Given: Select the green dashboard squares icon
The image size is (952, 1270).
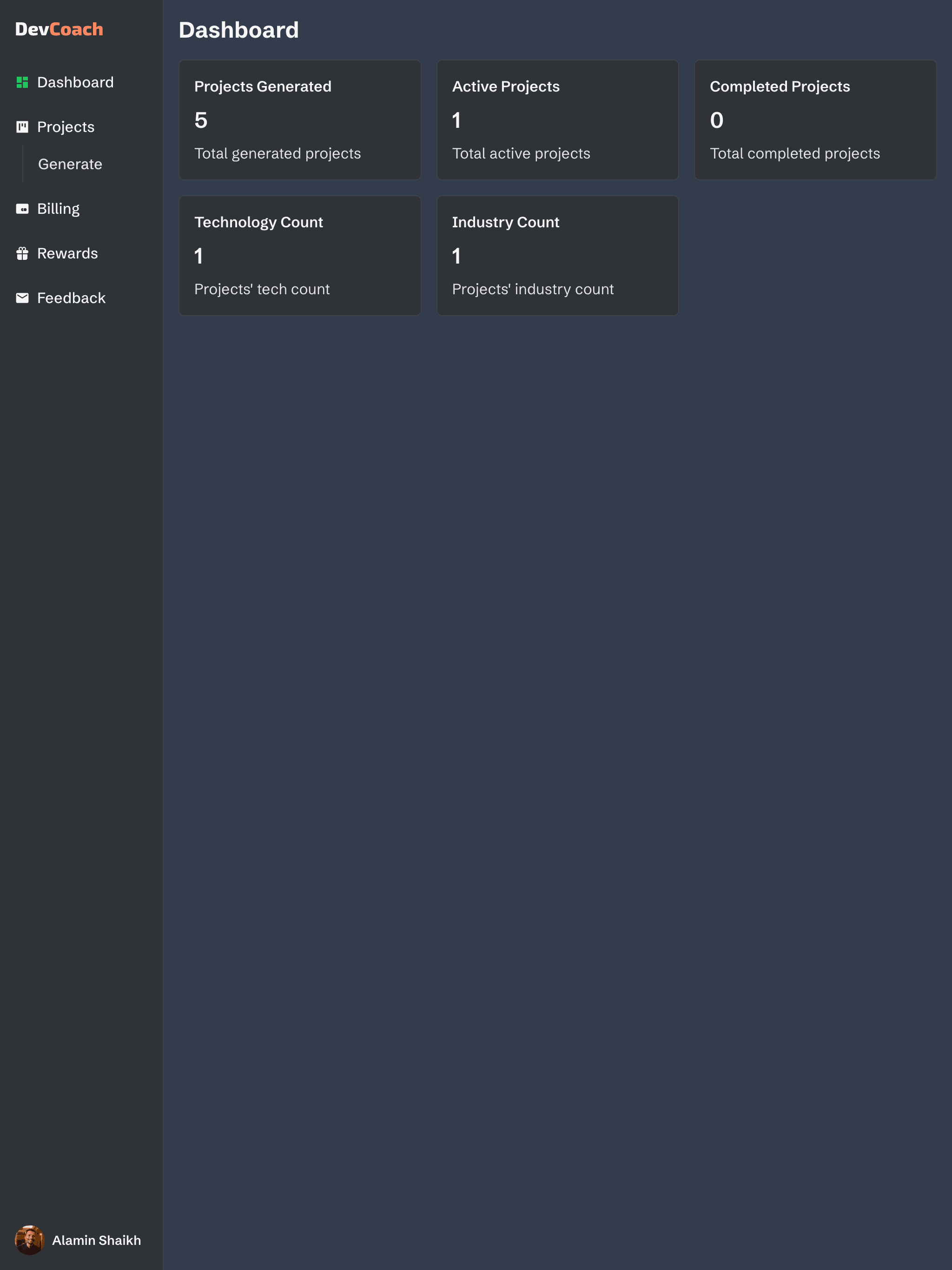Looking at the screenshot, I should (x=22, y=82).
